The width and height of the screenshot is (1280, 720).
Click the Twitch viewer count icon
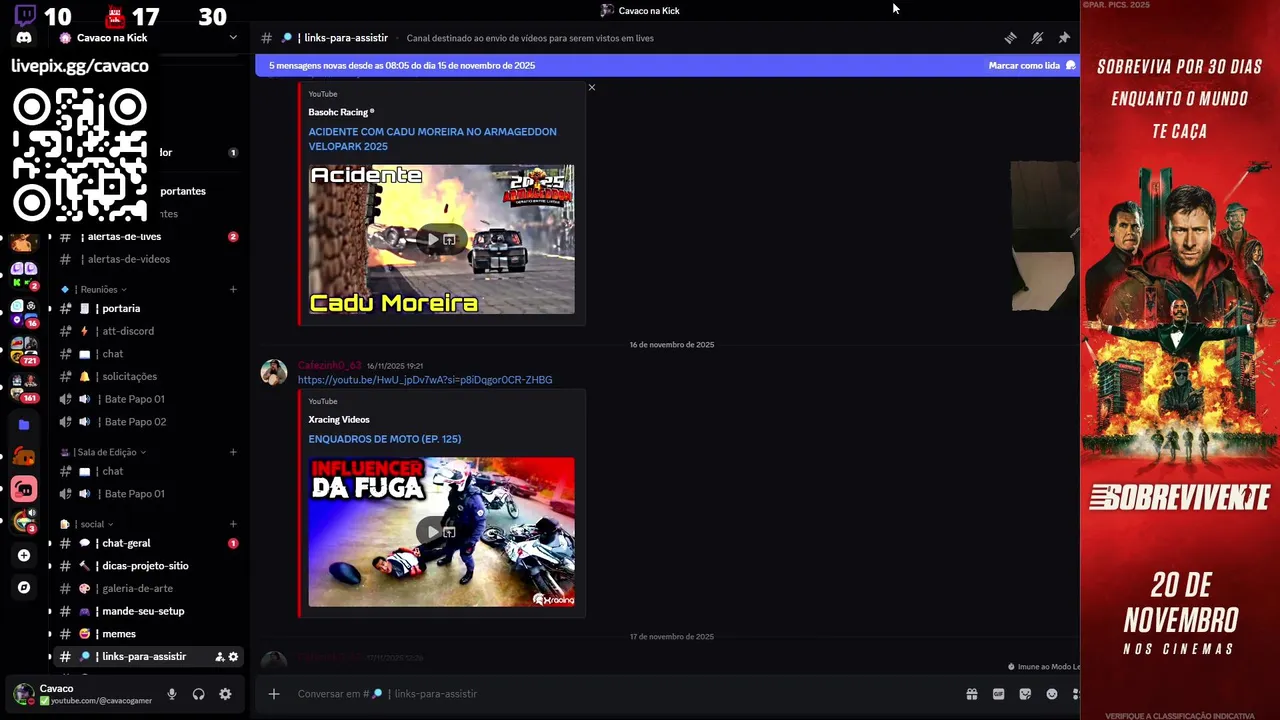(x=25, y=16)
